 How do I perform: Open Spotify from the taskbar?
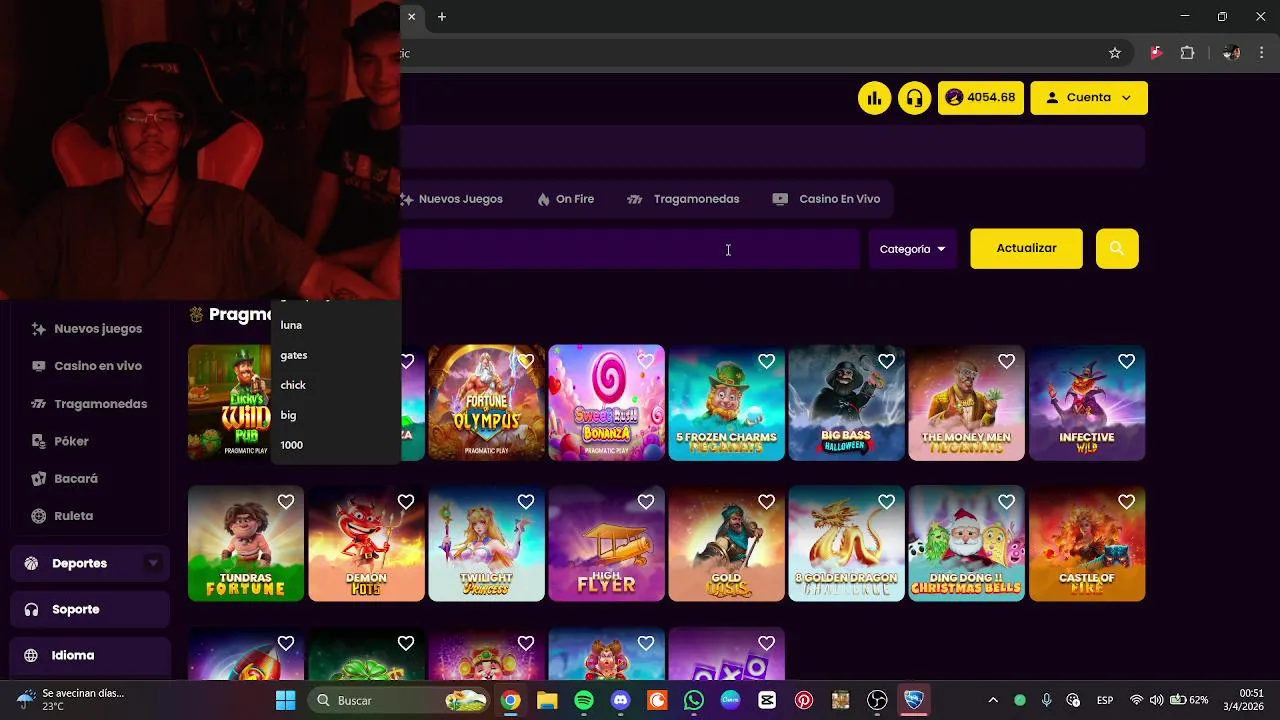pos(584,700)
